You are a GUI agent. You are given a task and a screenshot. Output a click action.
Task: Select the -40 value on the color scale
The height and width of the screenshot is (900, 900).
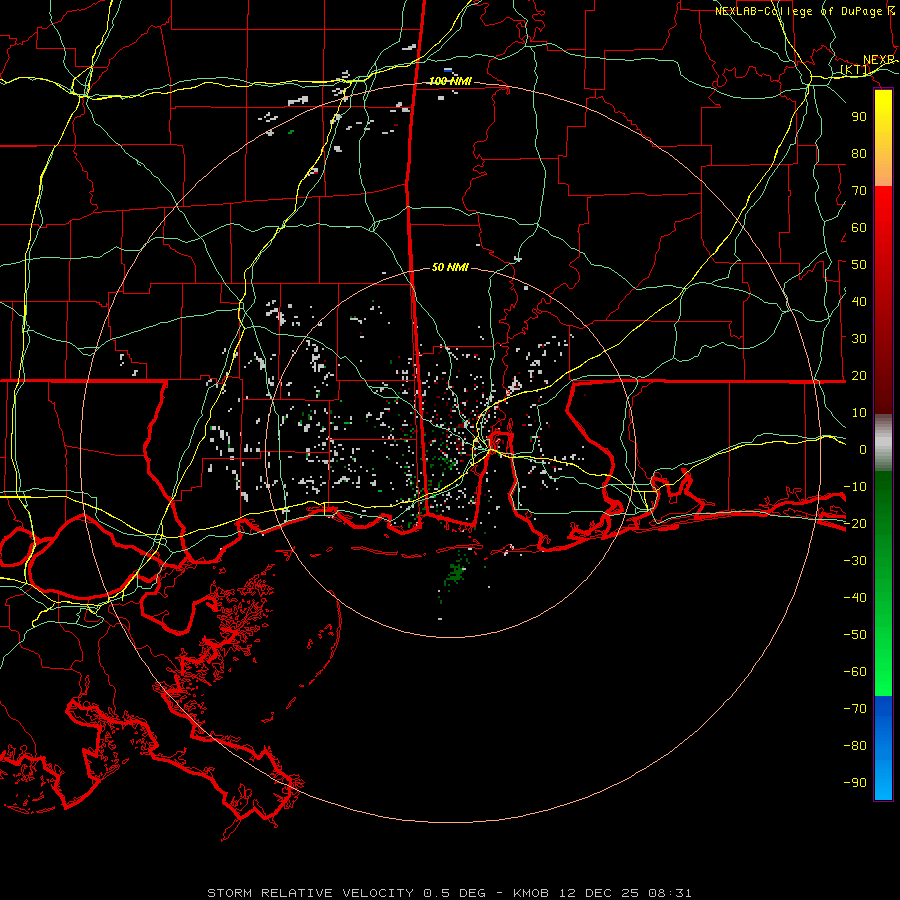[x=855, y=598]
